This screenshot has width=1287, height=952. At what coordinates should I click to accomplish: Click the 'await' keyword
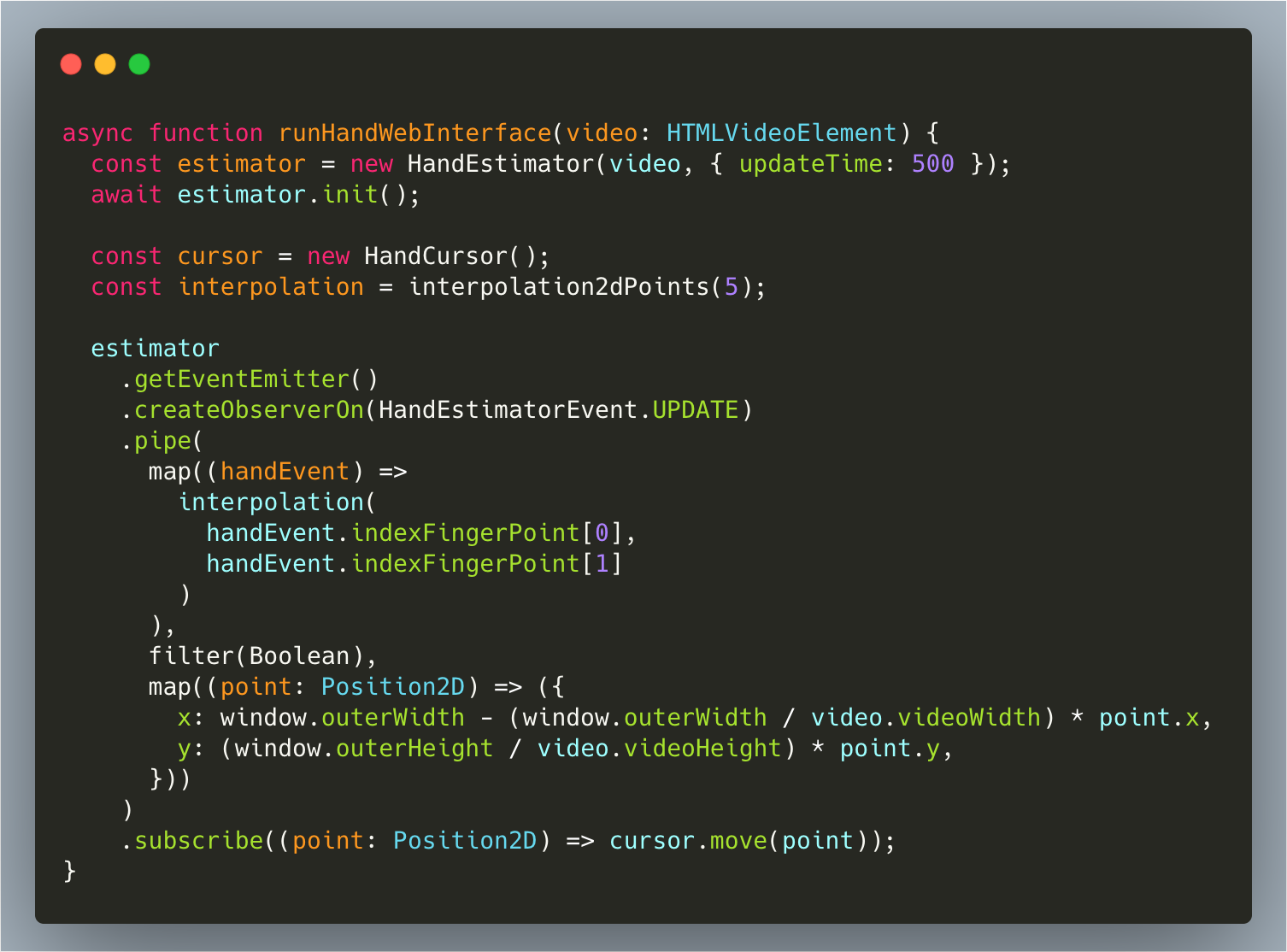coord(126,195)
